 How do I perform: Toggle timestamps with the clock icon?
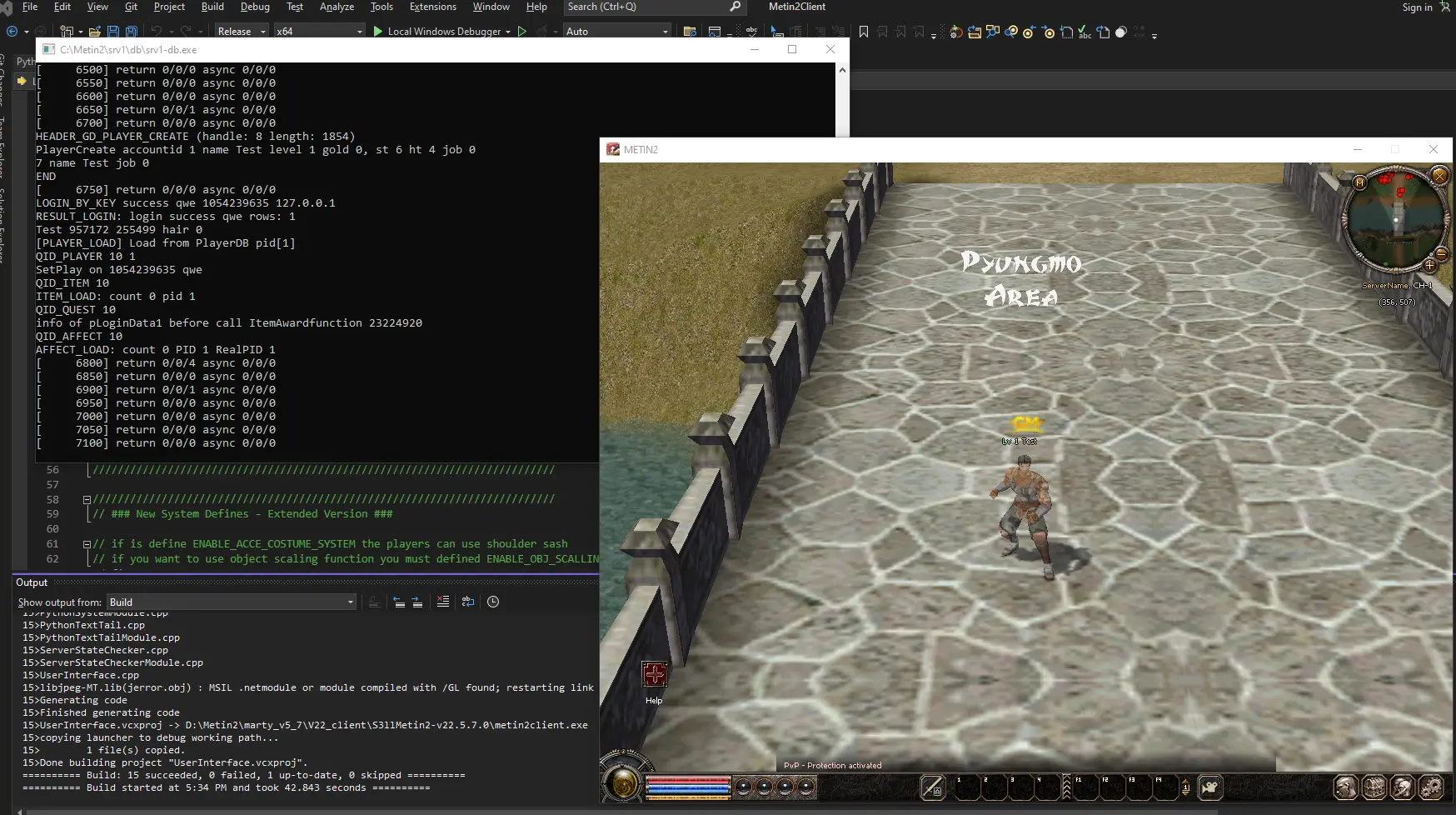(492, 602)
